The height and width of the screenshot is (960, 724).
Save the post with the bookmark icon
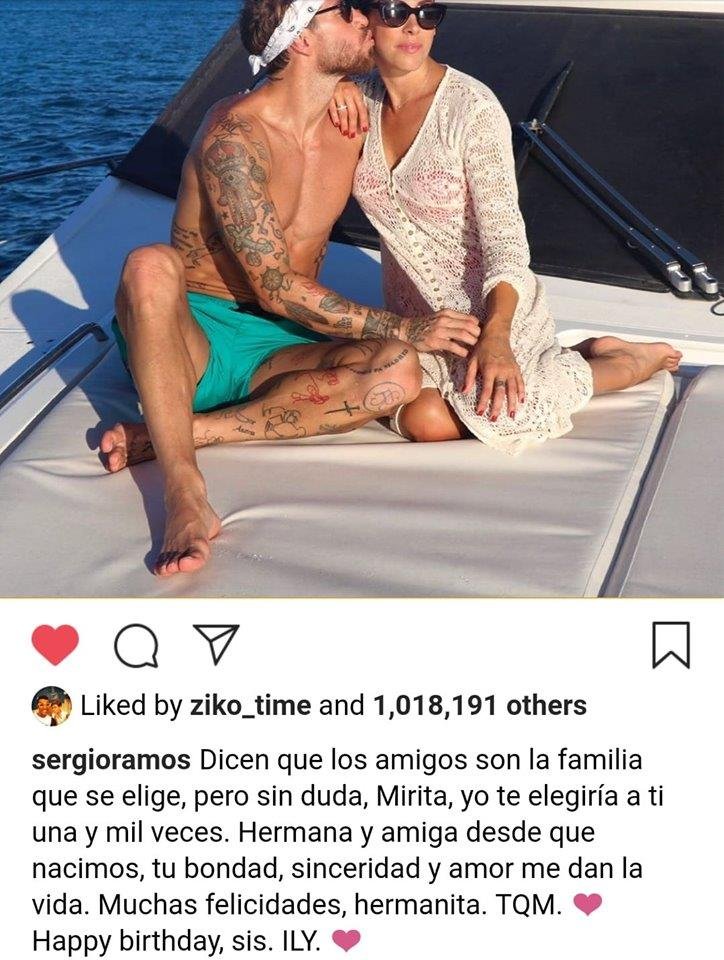coord(671,645)
